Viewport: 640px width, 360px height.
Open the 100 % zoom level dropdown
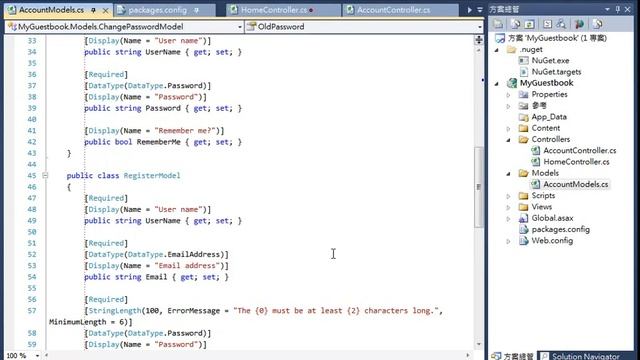pos(37,356)
